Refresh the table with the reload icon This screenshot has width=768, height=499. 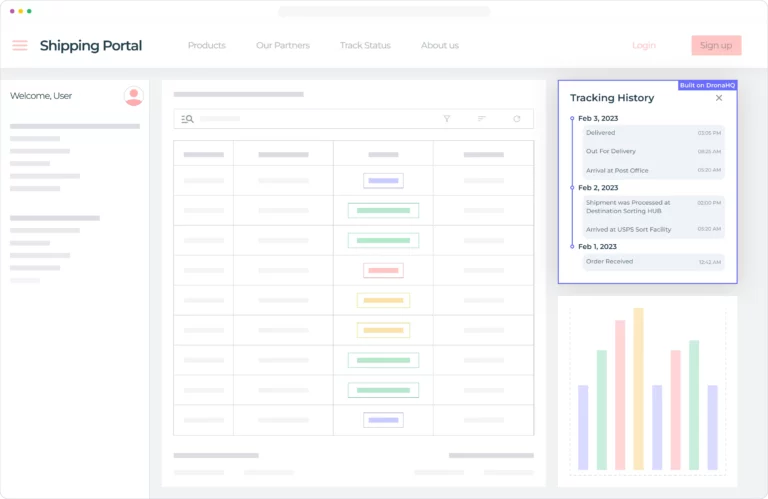[x=517, y=119]
